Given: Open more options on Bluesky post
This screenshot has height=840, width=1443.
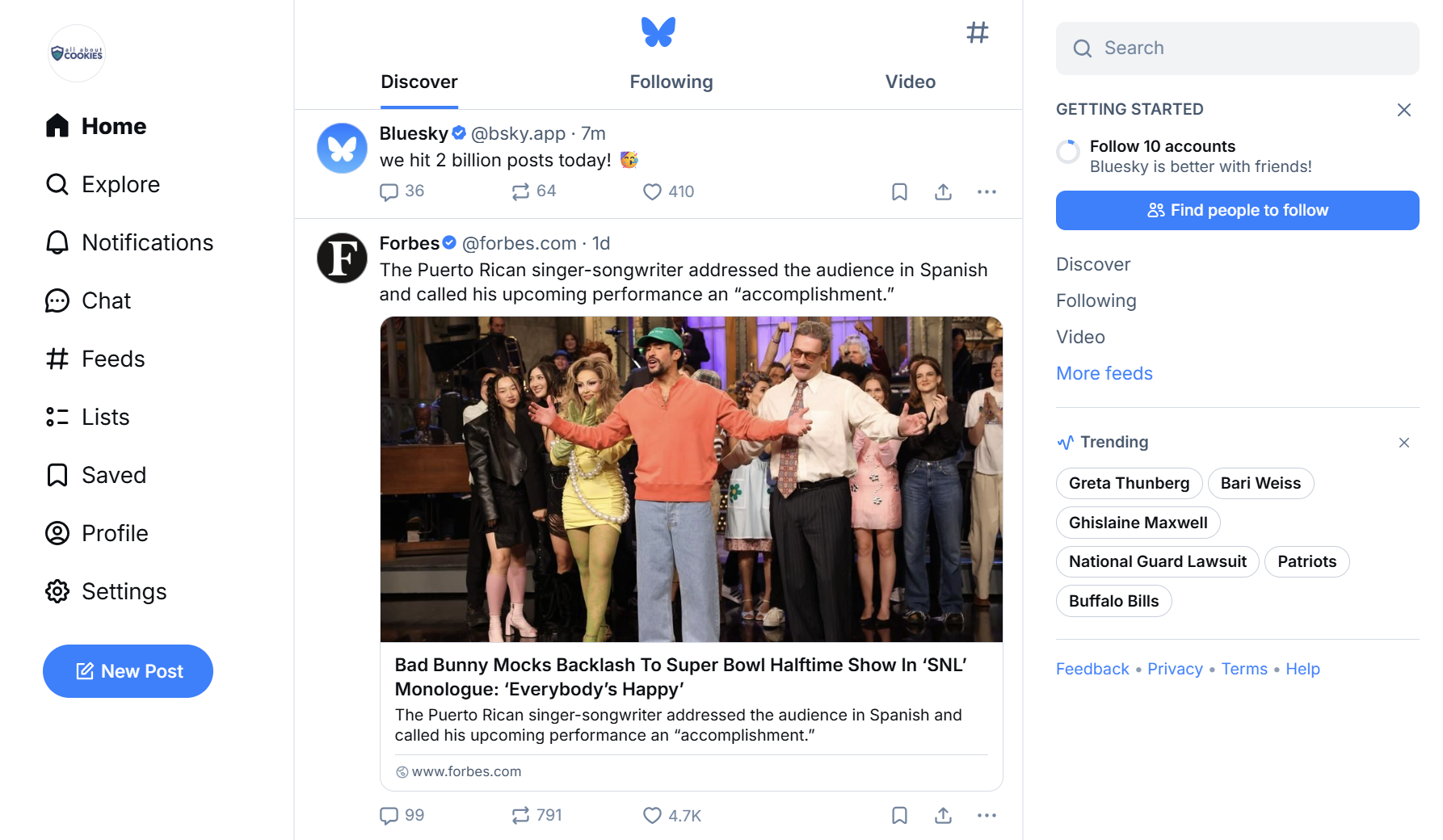Looking at the screenshot, I should coord(987,191).
